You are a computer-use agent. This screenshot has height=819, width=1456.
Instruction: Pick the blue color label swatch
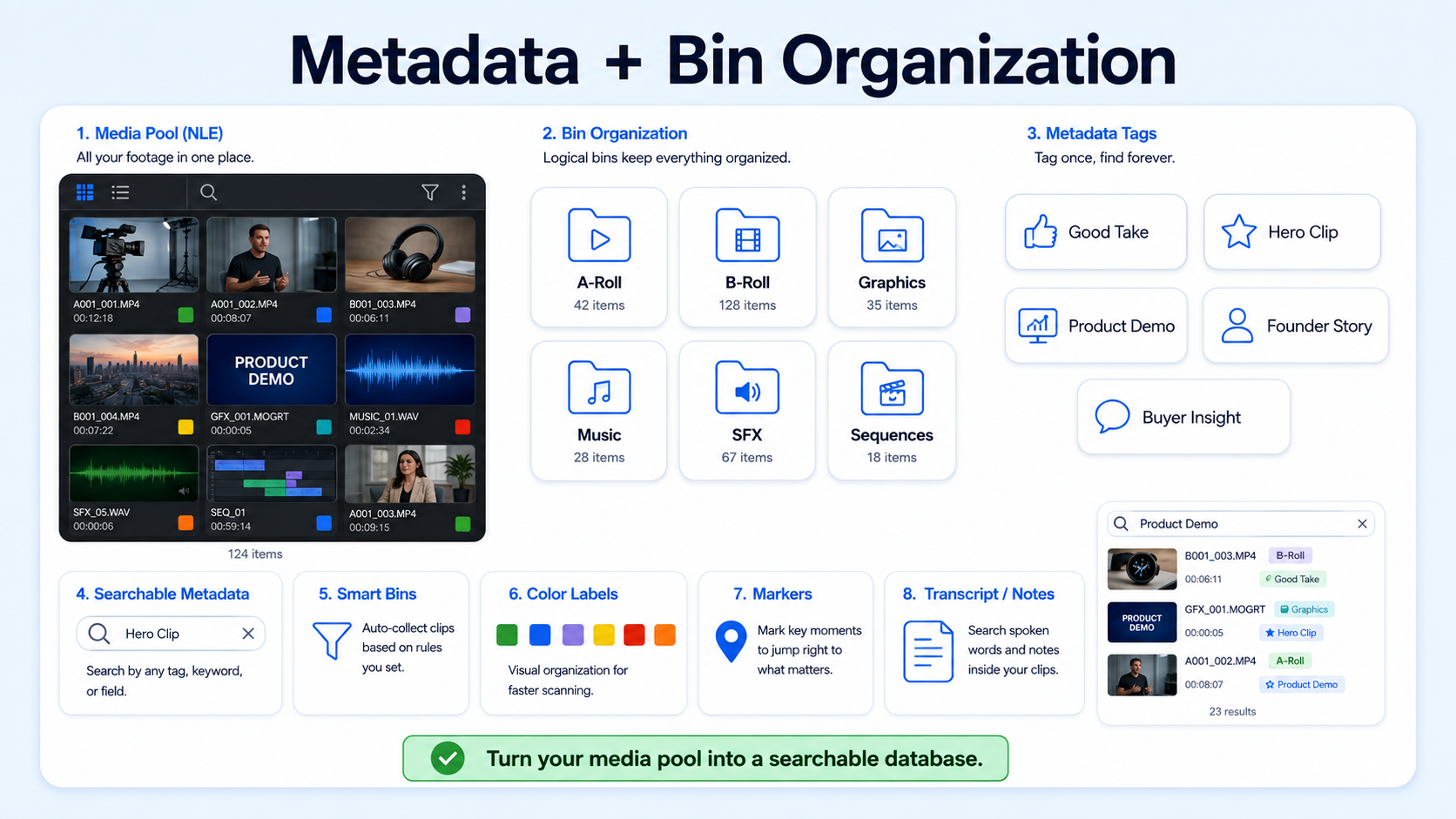click(540, 634)
